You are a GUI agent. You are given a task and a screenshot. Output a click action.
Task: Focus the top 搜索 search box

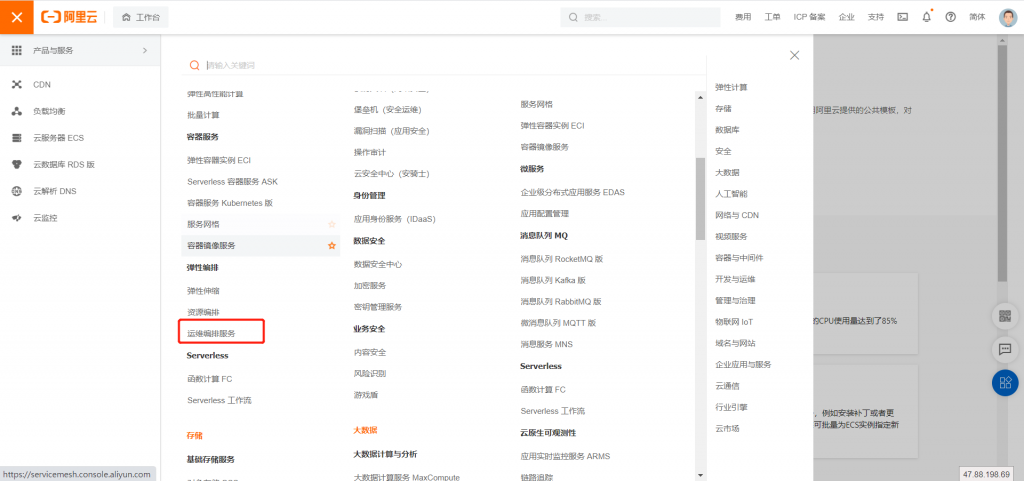click(639, 17)
